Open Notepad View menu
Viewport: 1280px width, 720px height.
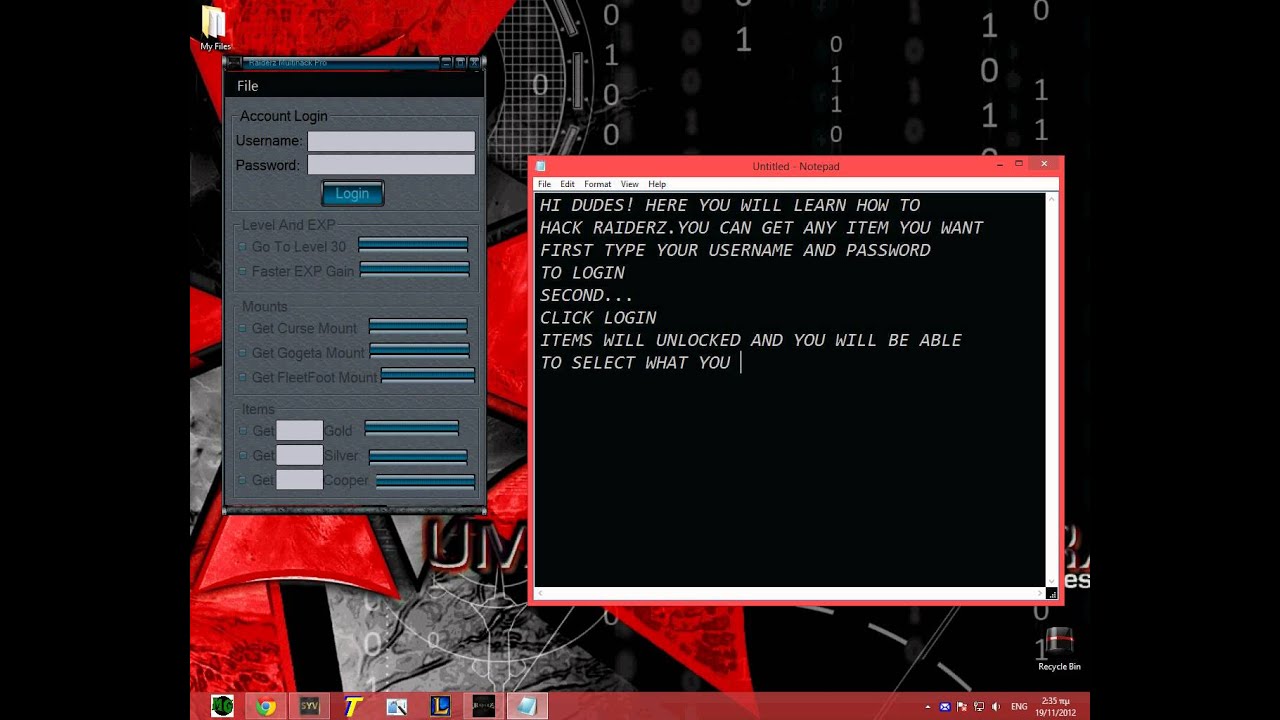click(629, 184)
